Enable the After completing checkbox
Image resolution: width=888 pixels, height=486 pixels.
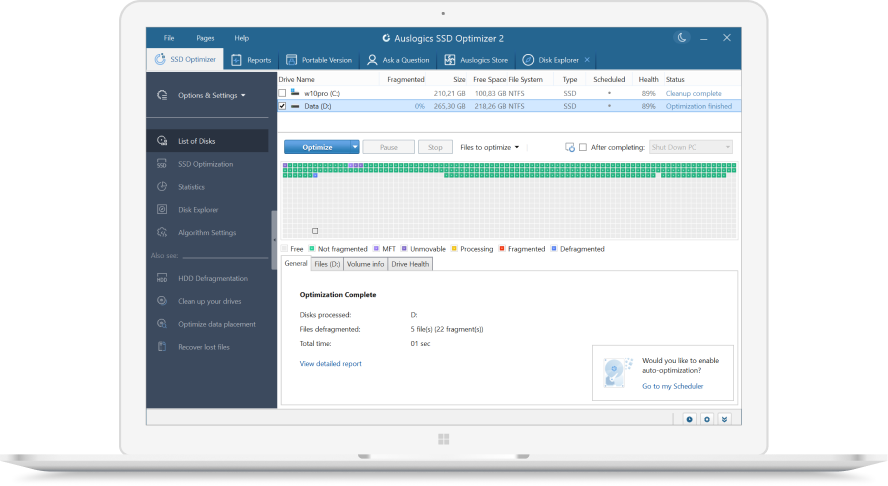pos(583,147)
